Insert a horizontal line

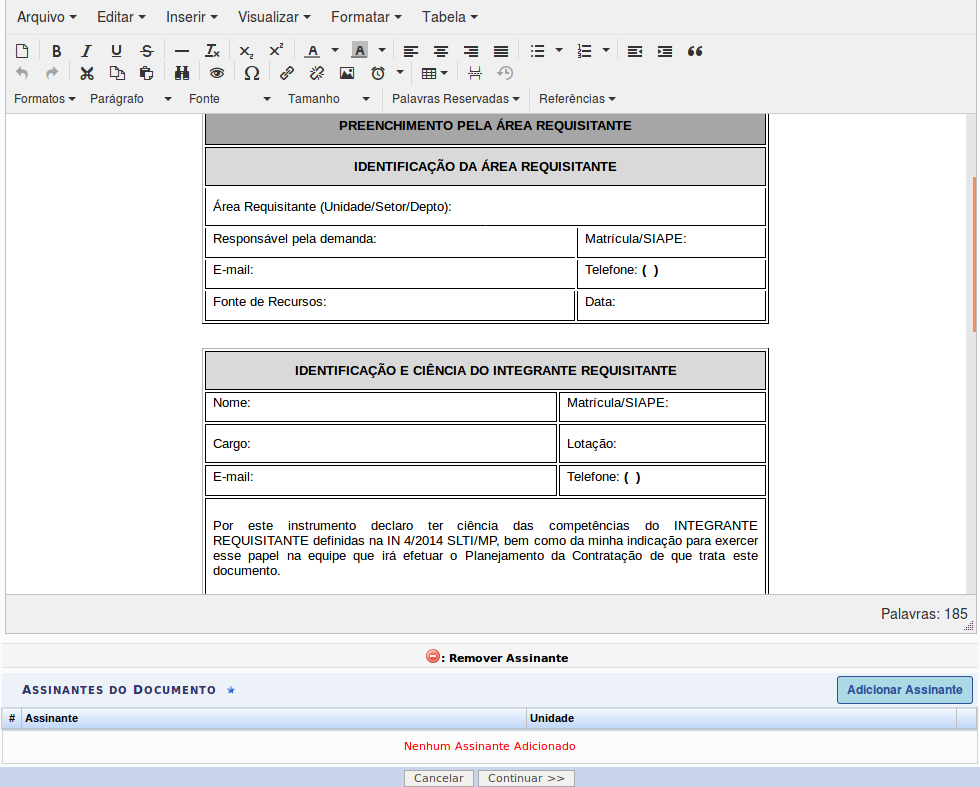point(181,51)
